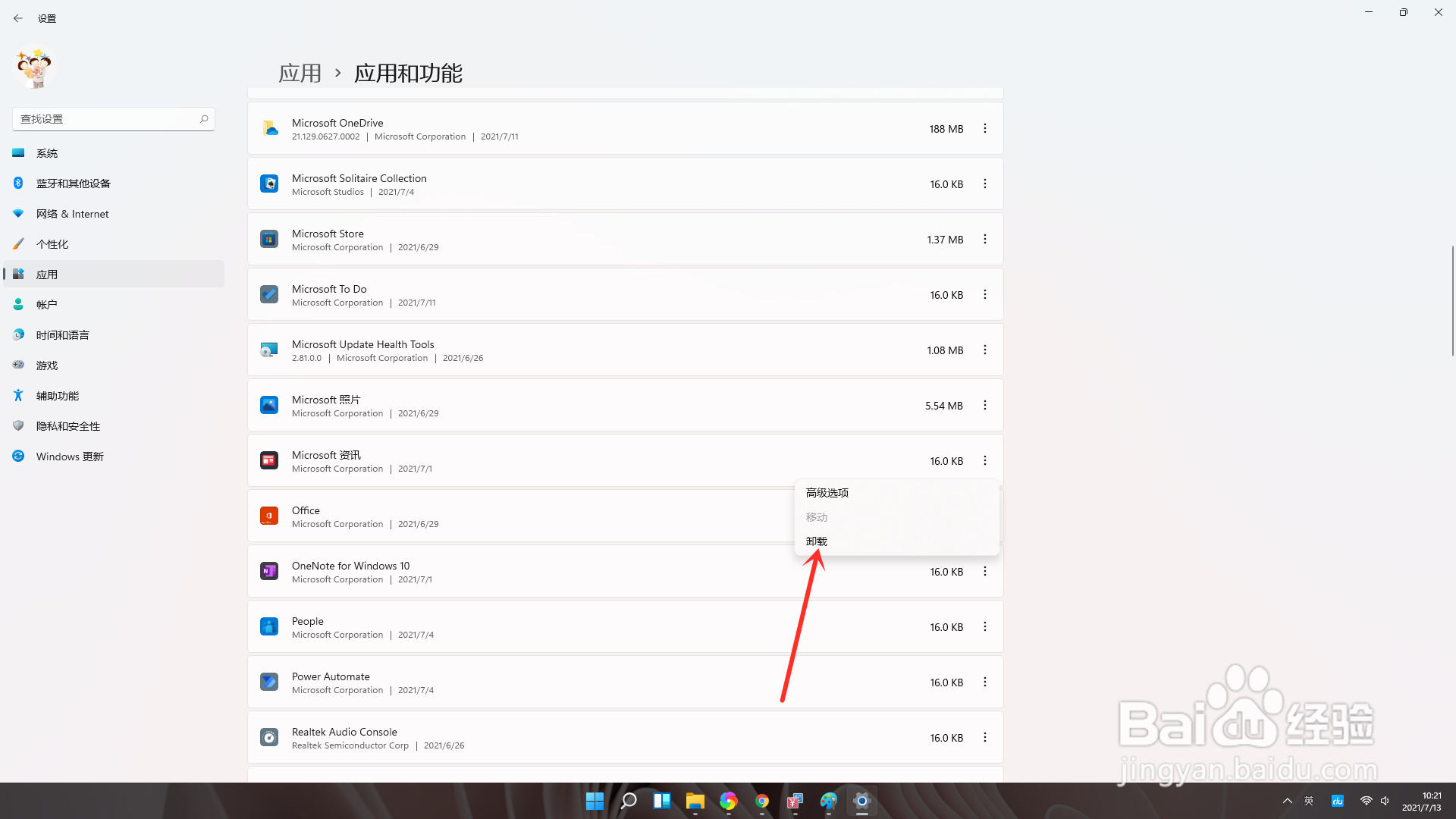Click the volume speaker tray icon
1456x819 pixels.
click(1385, 801)
